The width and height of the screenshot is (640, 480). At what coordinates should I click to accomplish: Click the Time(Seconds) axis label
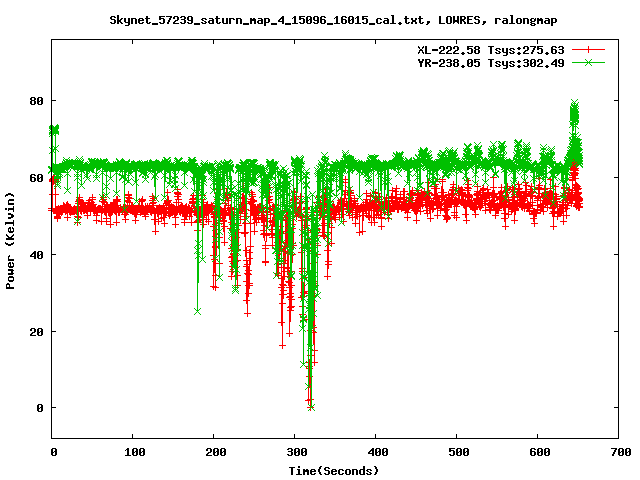[333, 471]
